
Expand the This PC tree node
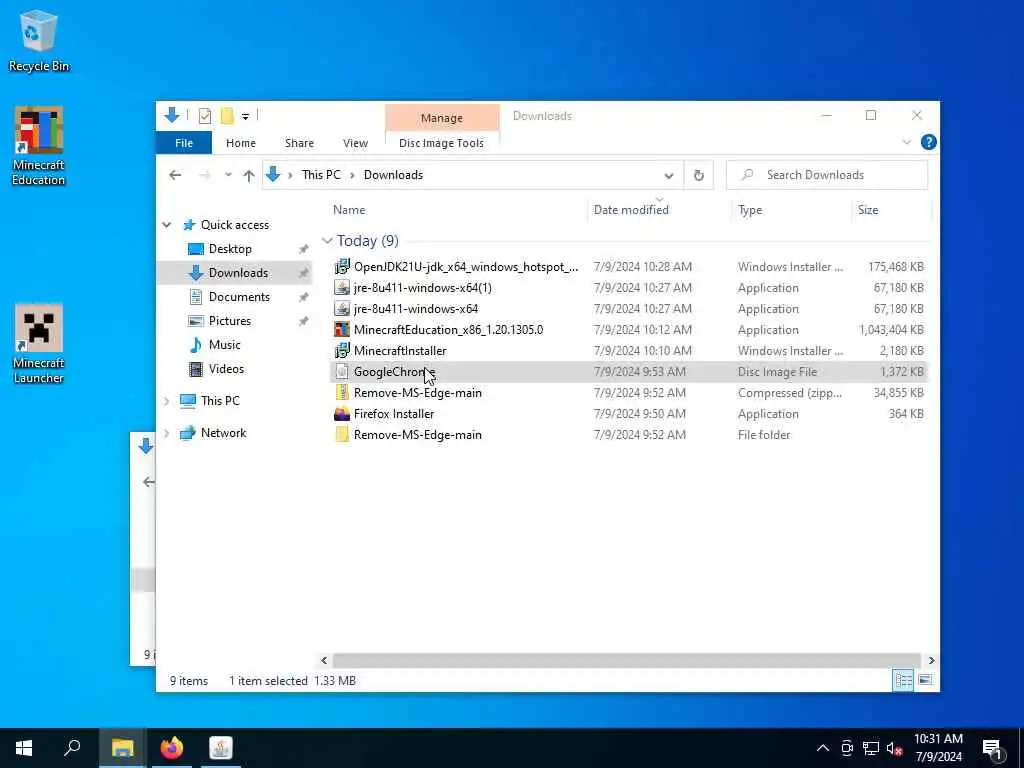tap(167, 401)
